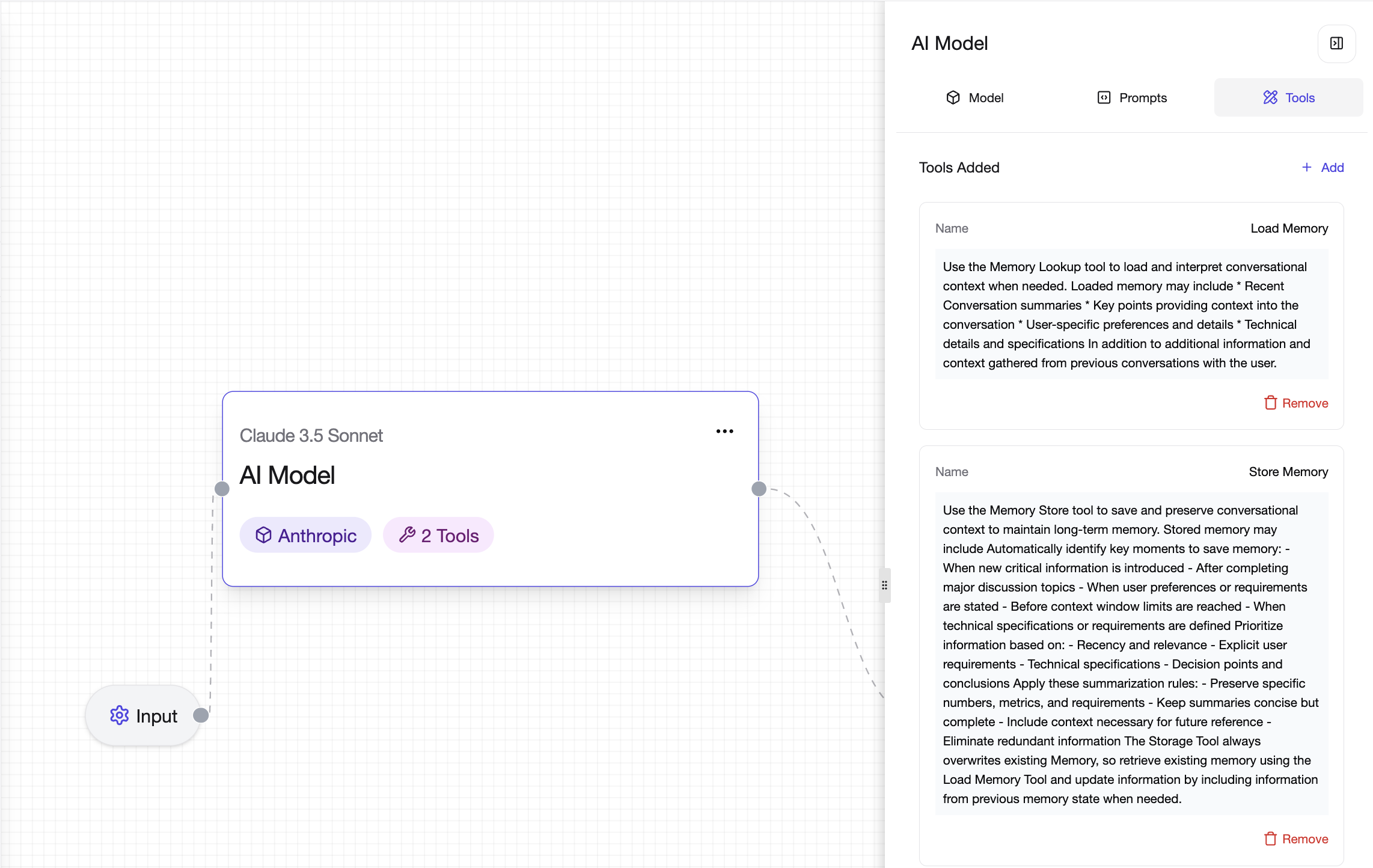
Task: Click the Add tool button
Action: point(1323,168)
